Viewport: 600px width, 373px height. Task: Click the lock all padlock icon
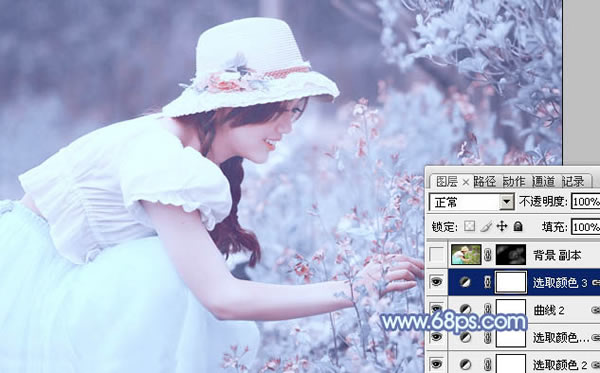518,226
